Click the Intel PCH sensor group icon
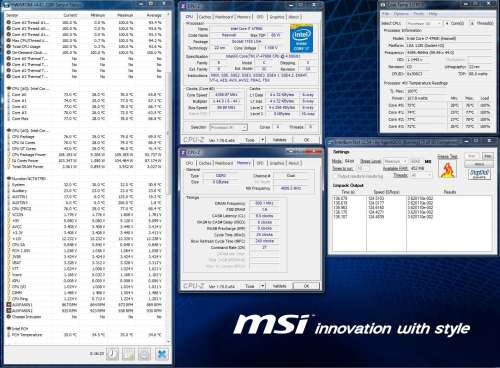The width and height of the screenshot is (500, 368). (9, 329)
